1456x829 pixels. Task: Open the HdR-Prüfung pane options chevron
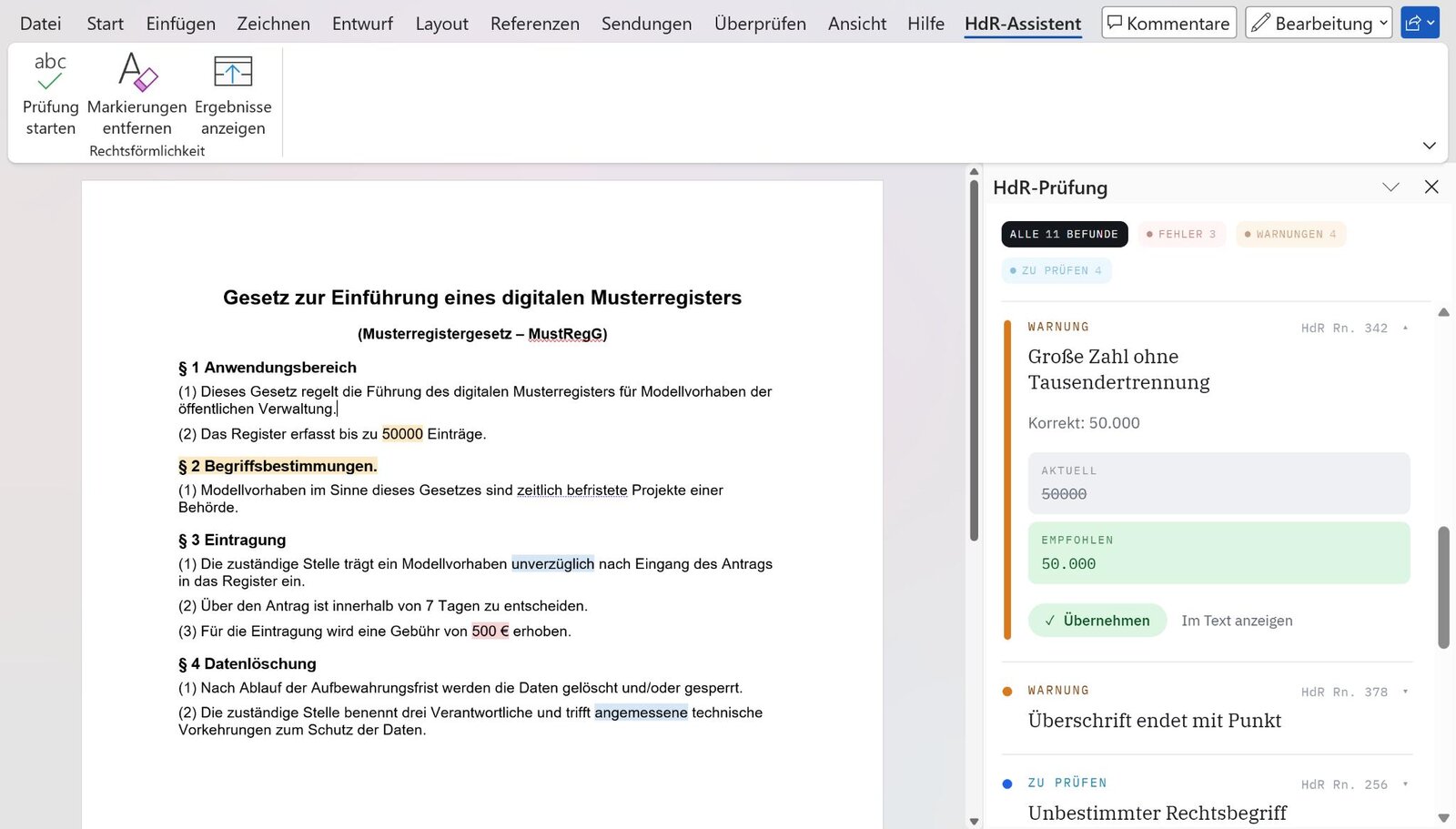(1390, 187)
